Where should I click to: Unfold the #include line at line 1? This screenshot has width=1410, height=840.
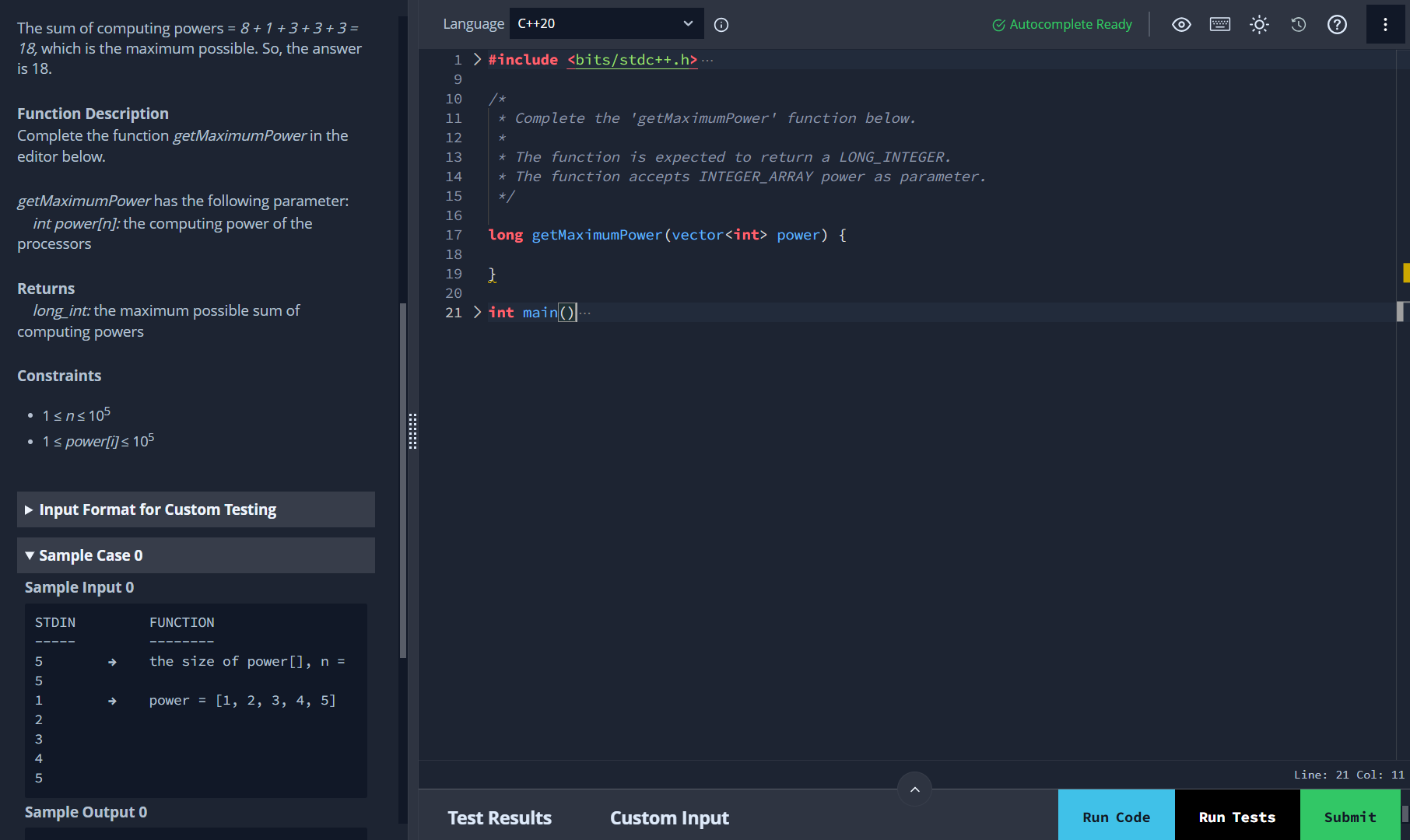pos(477,60)
